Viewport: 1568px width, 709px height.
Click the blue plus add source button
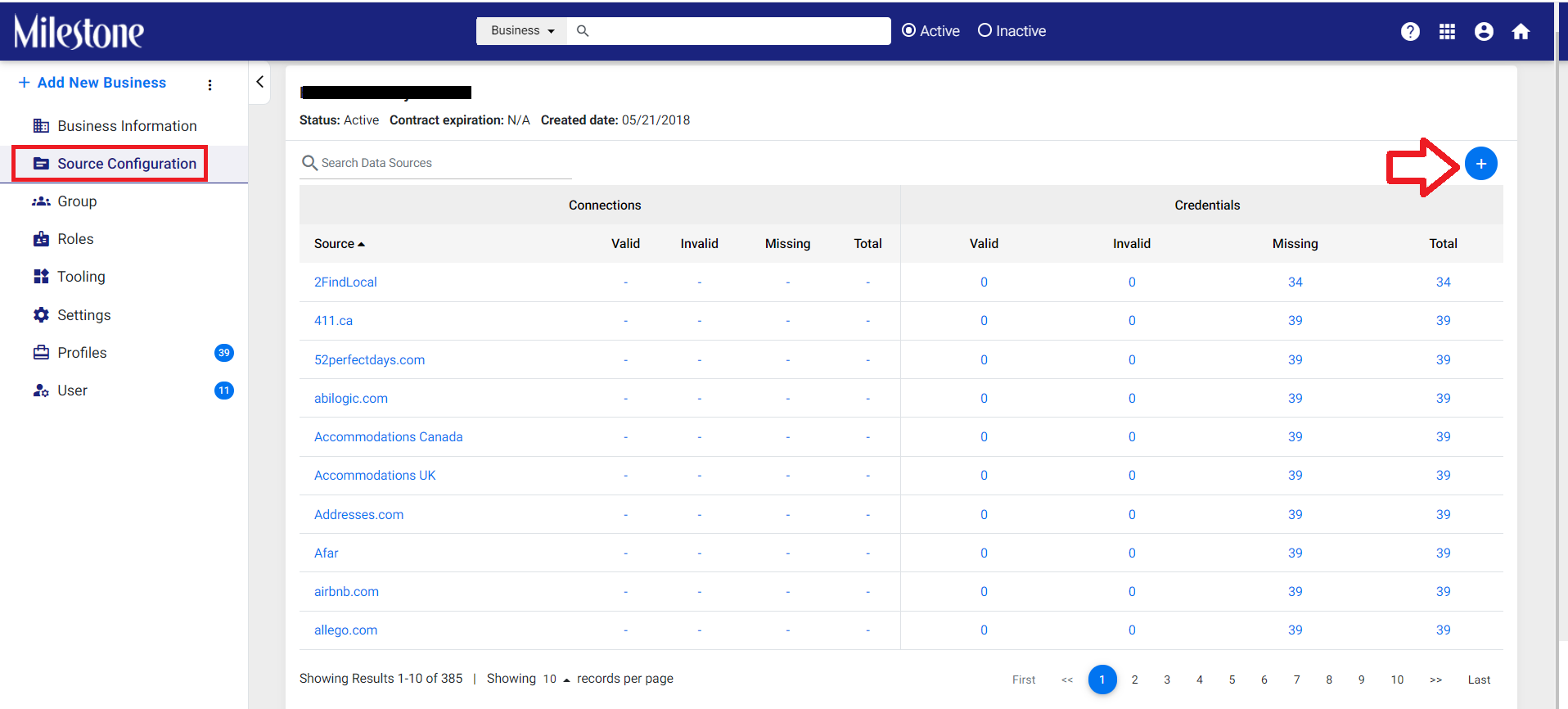tap(1480, 164)
